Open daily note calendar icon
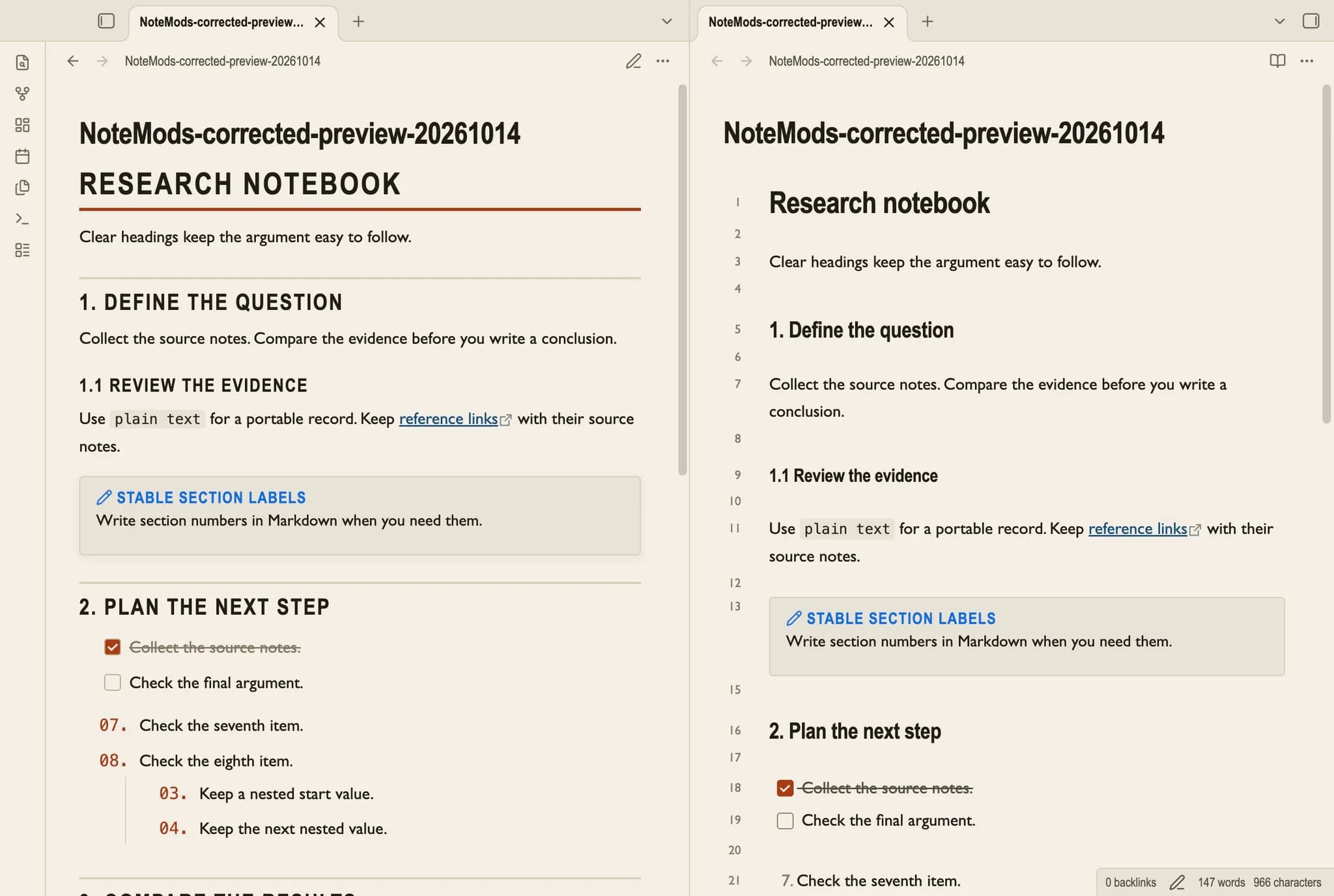 tap(22, 156)
